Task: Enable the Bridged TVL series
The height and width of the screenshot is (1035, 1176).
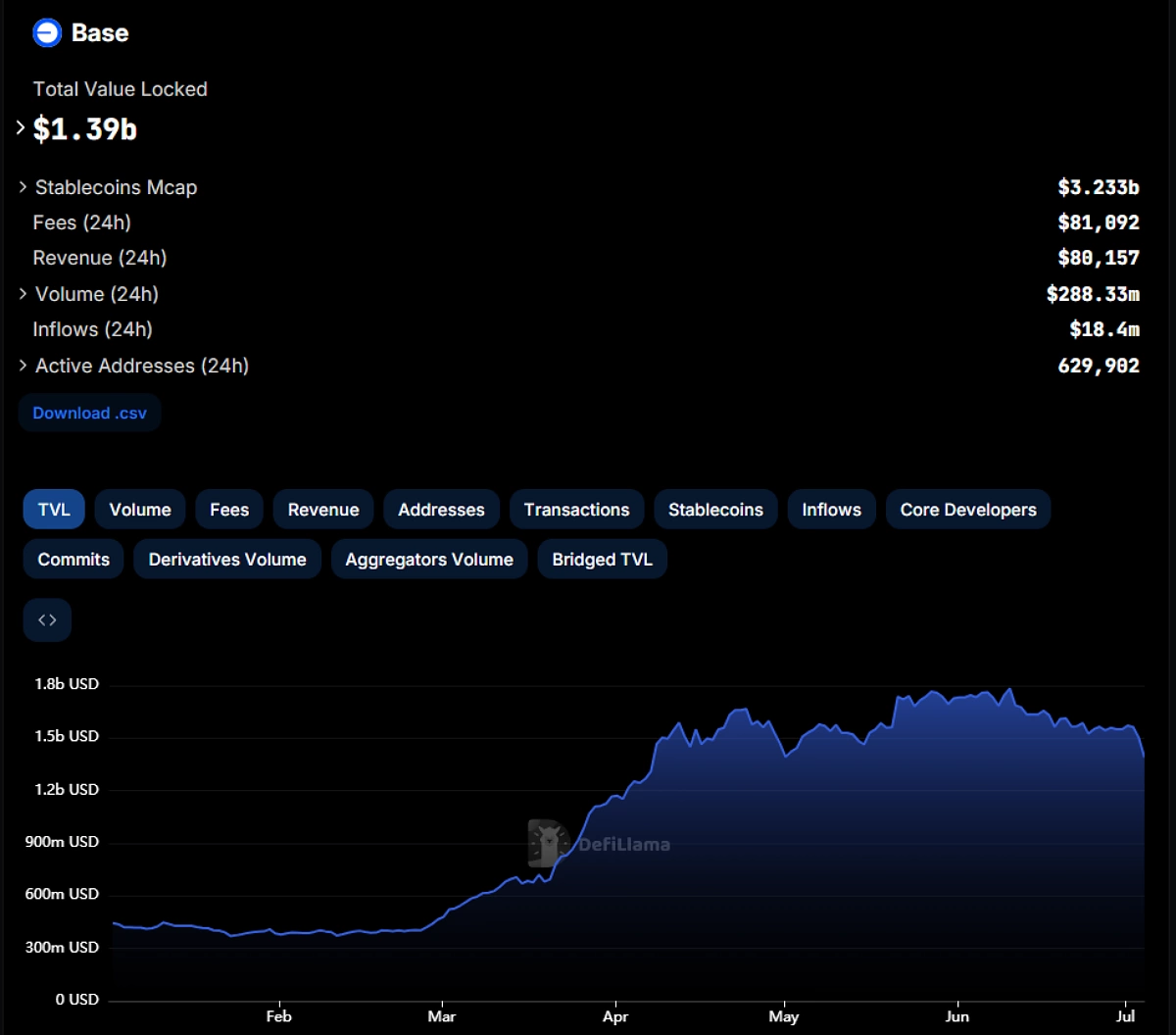Action: click(x=602, y=560)
